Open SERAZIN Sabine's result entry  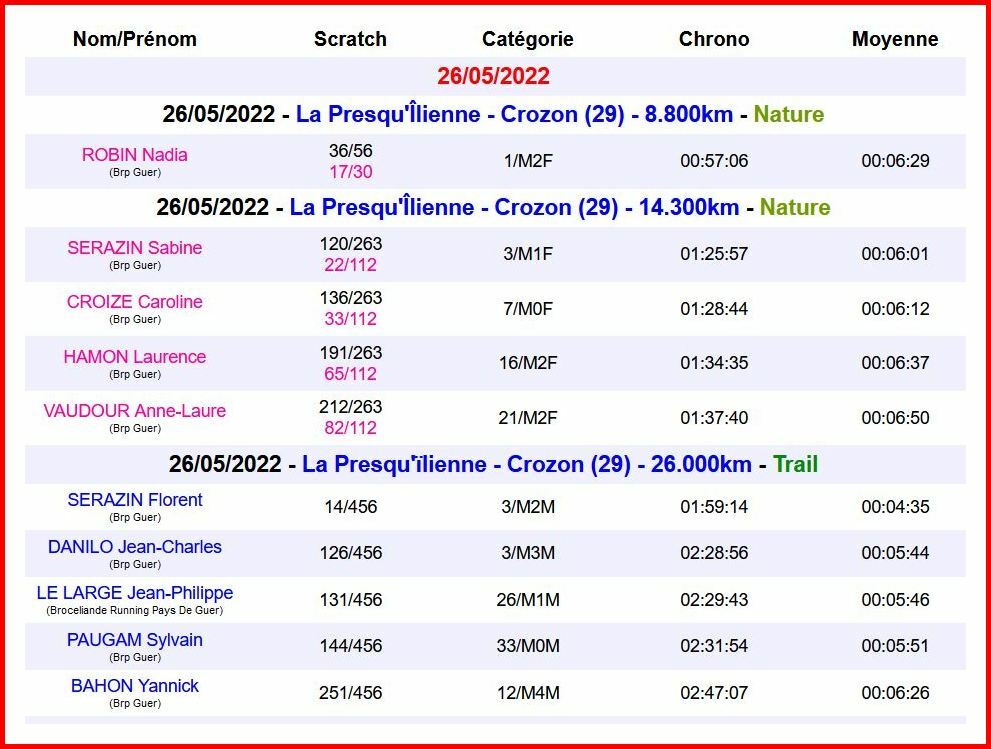[x=134, y=248]
